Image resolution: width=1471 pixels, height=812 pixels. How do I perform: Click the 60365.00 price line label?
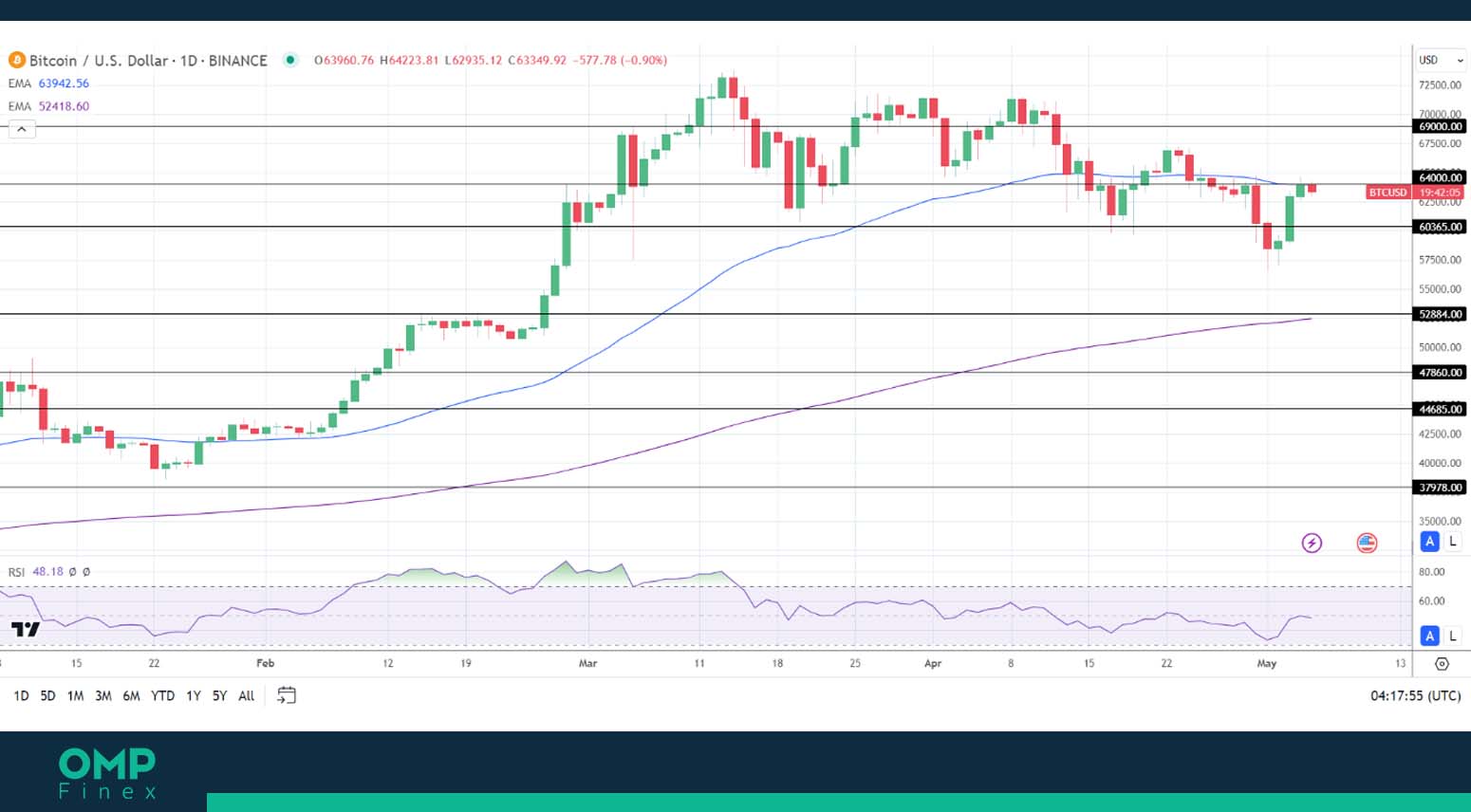[1440, 227]
